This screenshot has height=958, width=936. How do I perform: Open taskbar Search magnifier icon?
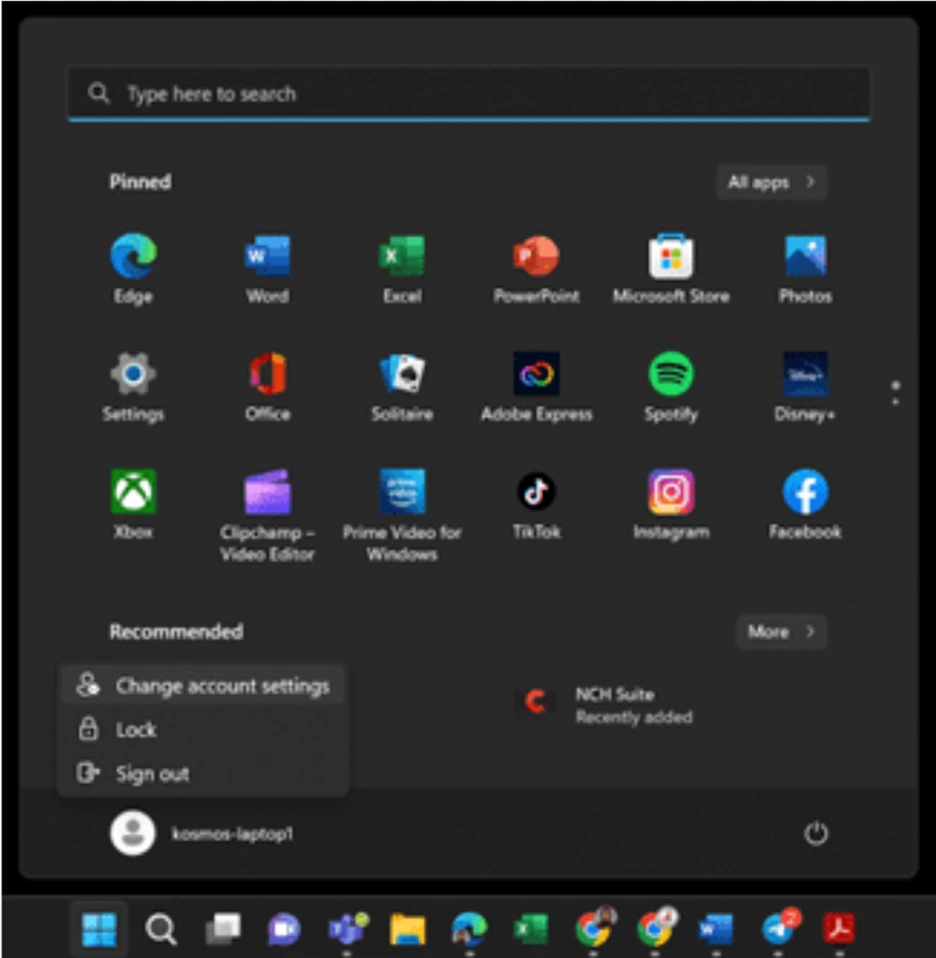[161, 929]
